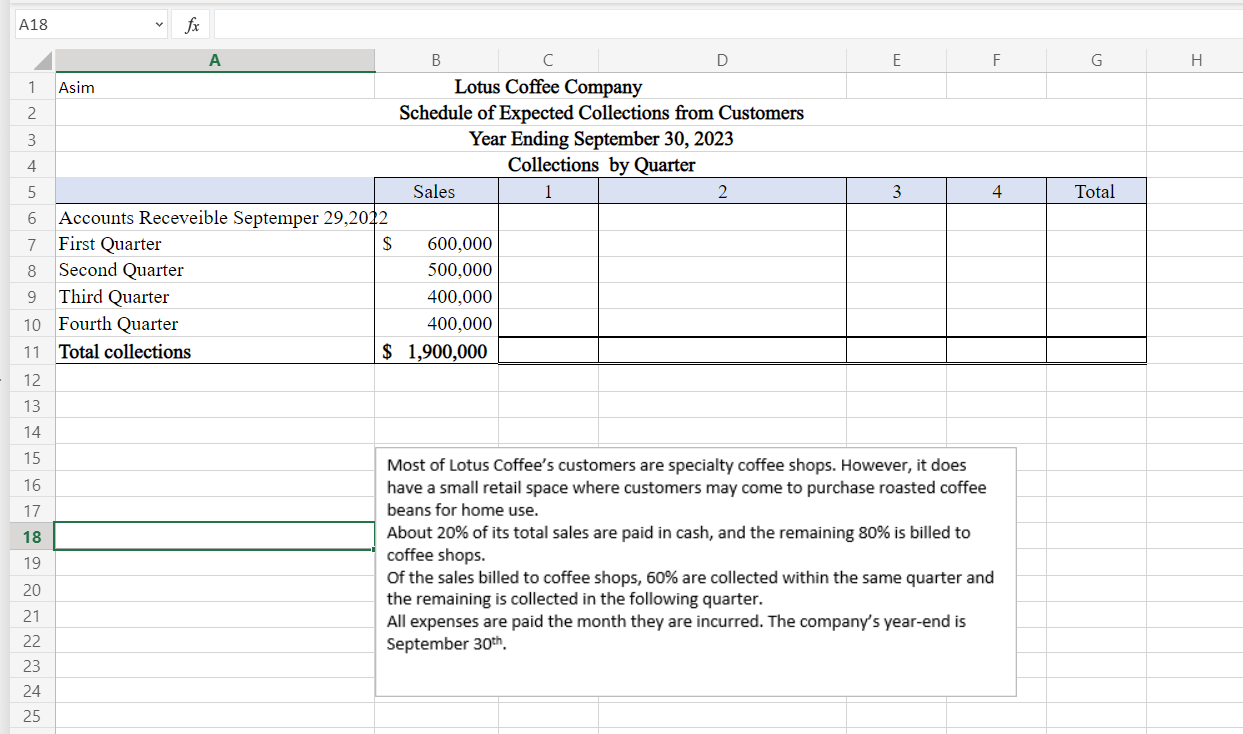This screenshot has width=1243, height=734.
Task: Select the Fourth Quarter label cell
Action: pyautogui.click(x=118, y=324)
